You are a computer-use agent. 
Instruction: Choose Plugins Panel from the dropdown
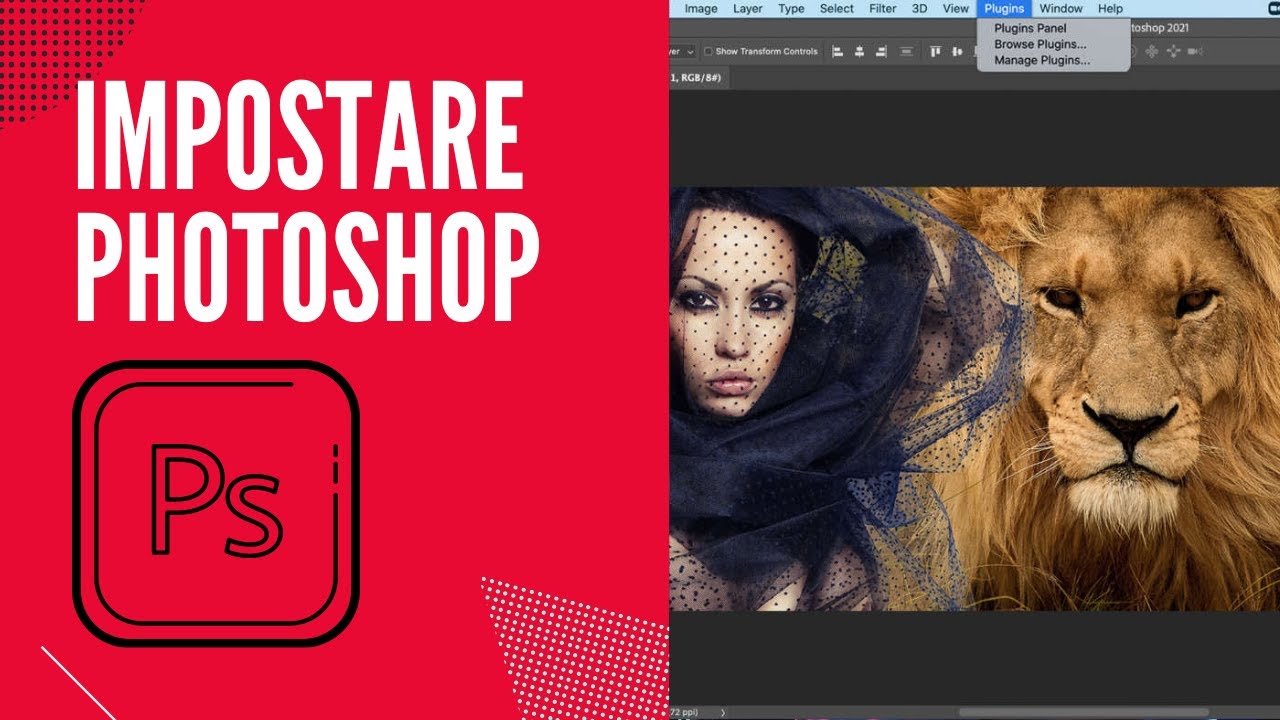point(1053,29)
